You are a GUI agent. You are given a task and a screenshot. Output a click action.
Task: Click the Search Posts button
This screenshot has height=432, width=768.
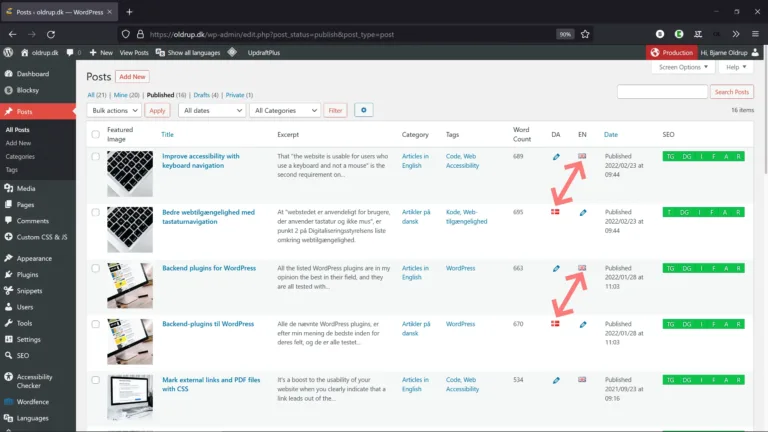[x=732, y=92]
